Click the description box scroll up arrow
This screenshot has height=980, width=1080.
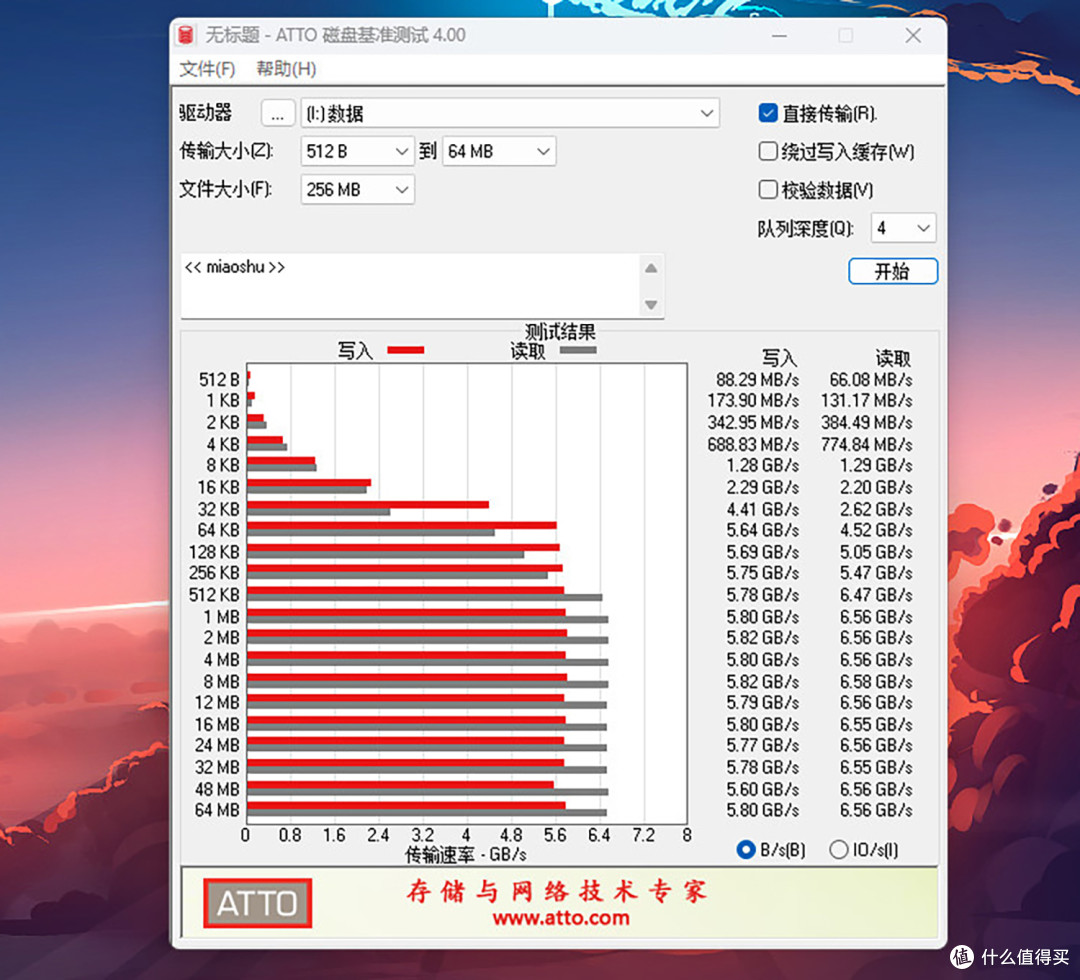(x=651, y=268)
